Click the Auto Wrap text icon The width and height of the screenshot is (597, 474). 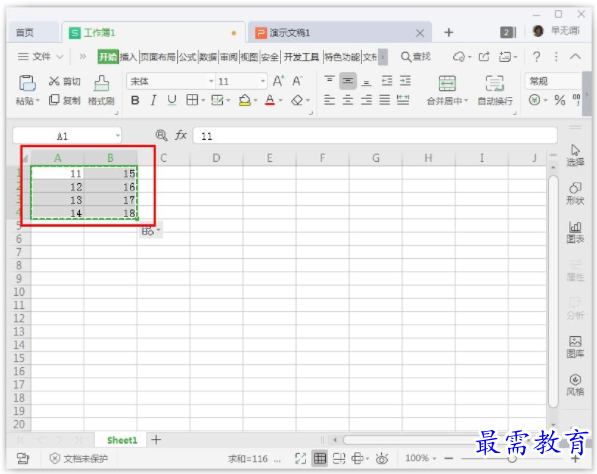point(495,83)
